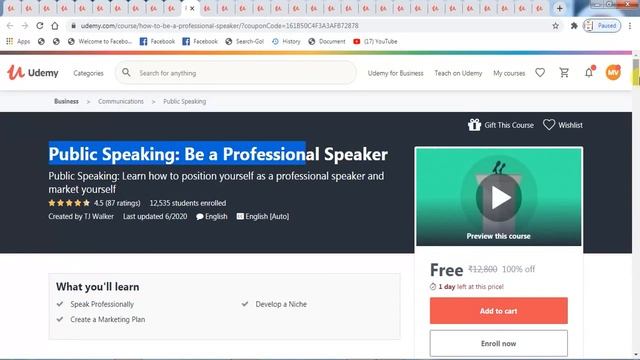Click the Preview this course label
The image size is (640, 360).
point(498,236)
